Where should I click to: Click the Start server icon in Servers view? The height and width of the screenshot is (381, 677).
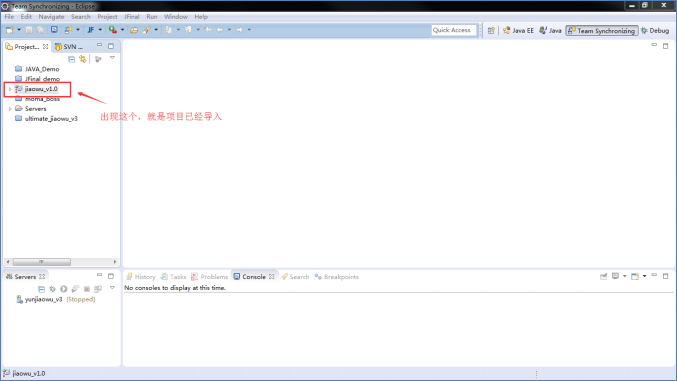click(x=64, y=289)
